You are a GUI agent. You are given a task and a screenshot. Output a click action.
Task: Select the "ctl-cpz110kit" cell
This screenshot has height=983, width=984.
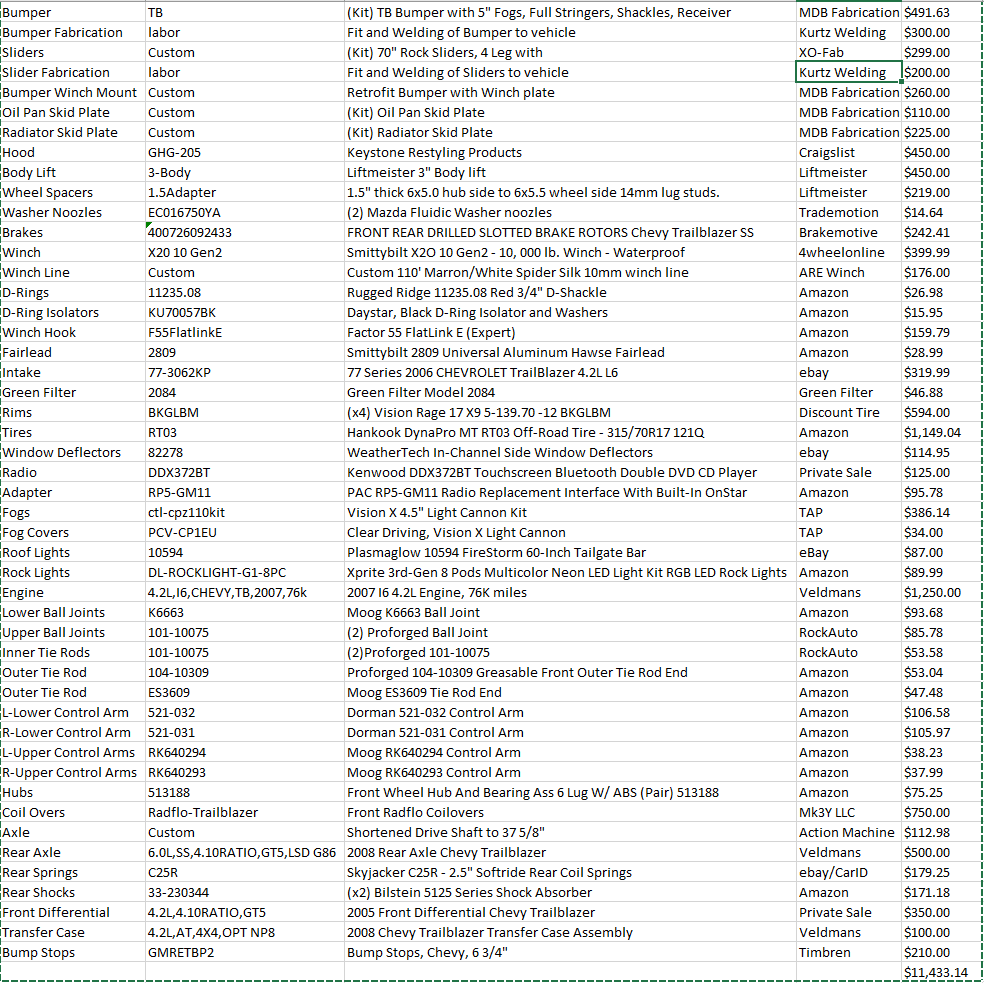245,512
